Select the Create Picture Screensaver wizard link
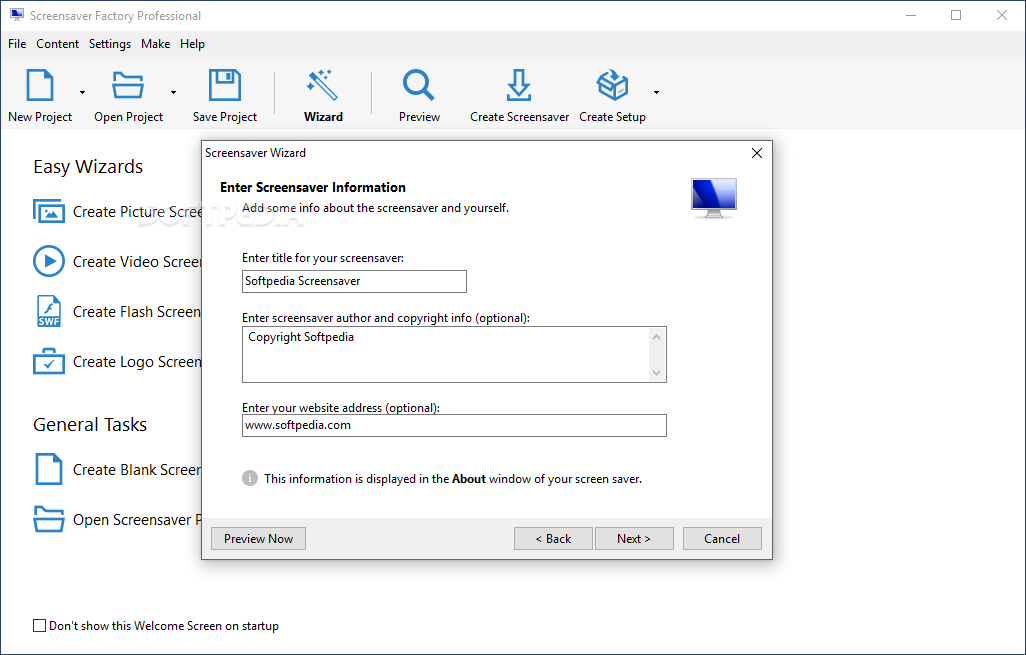The width and height of the screenshot is (1026, 655). [137, 212]
